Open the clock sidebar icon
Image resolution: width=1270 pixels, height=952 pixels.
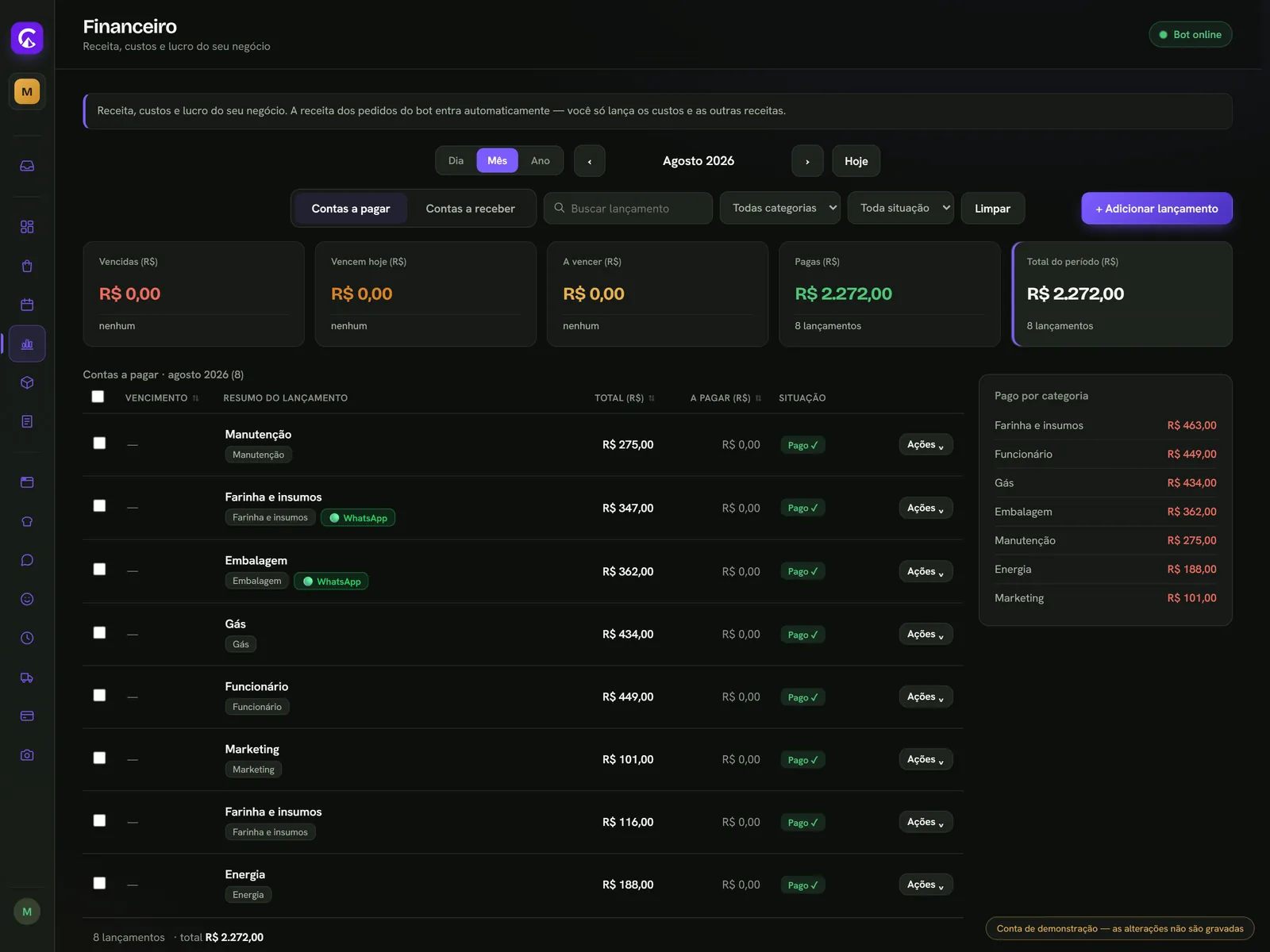(27, 638)
